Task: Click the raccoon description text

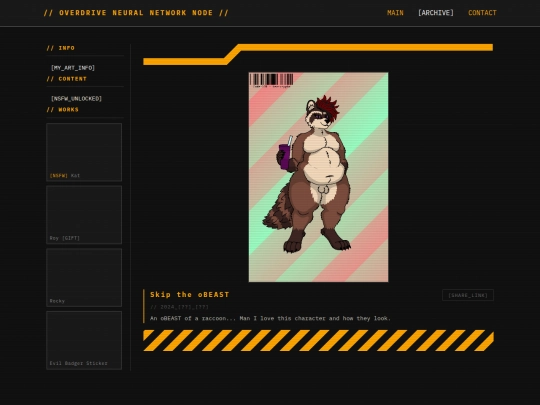Action: (x=270, y=318)
